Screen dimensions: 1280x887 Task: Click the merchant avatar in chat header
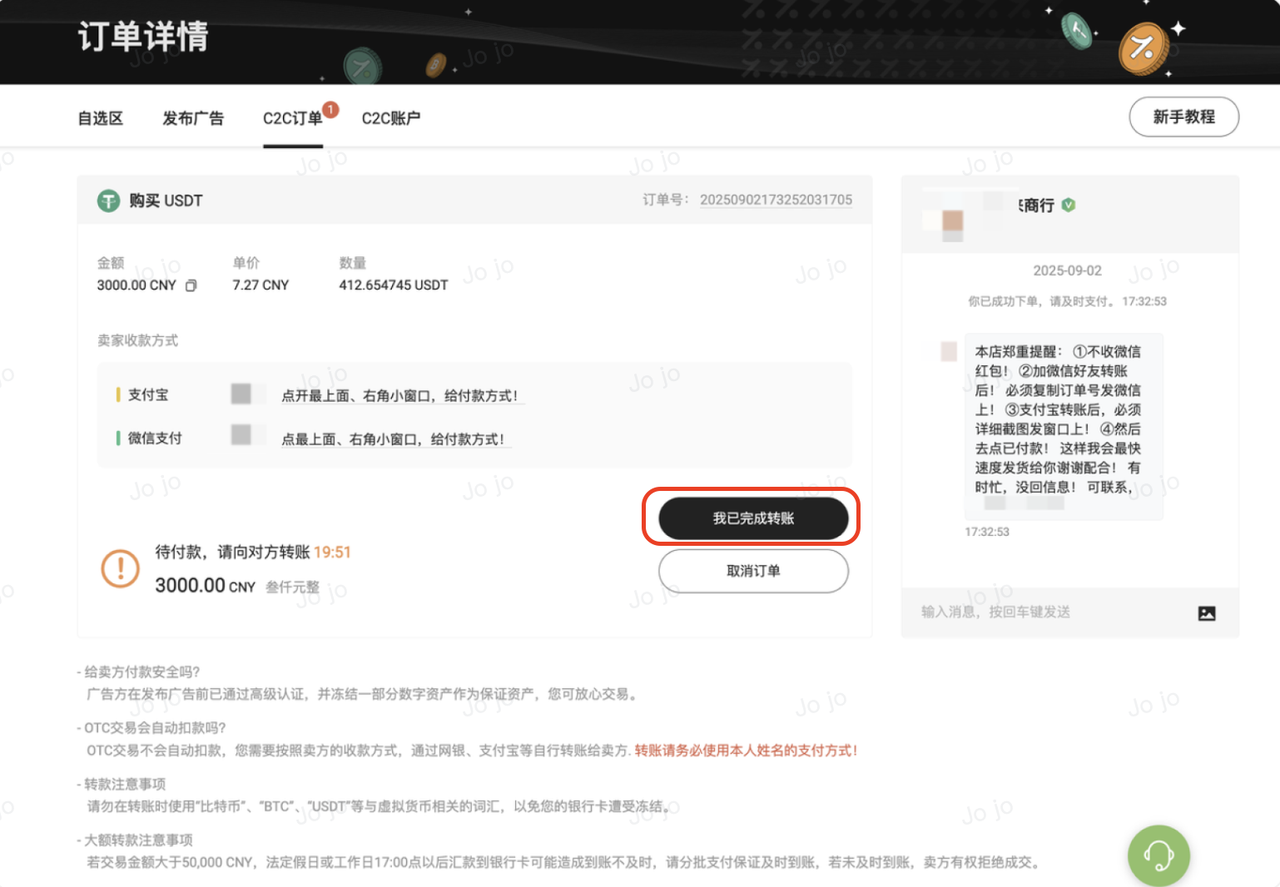click(952, 220)
